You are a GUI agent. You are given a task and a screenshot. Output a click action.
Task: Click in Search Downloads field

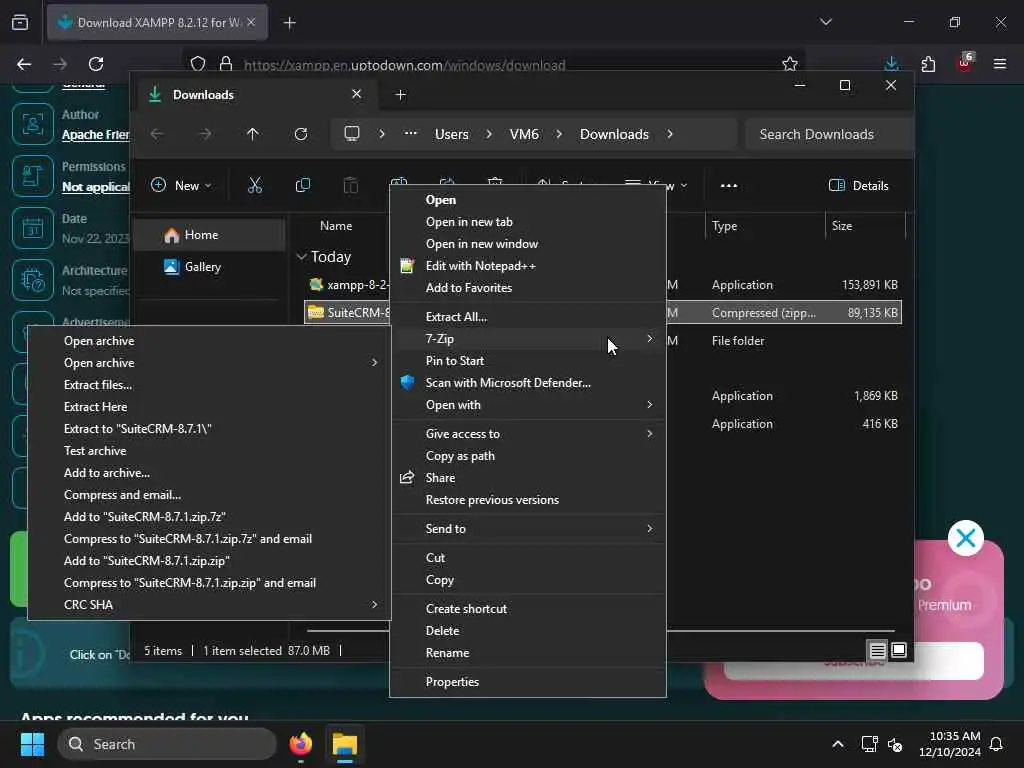829,134
